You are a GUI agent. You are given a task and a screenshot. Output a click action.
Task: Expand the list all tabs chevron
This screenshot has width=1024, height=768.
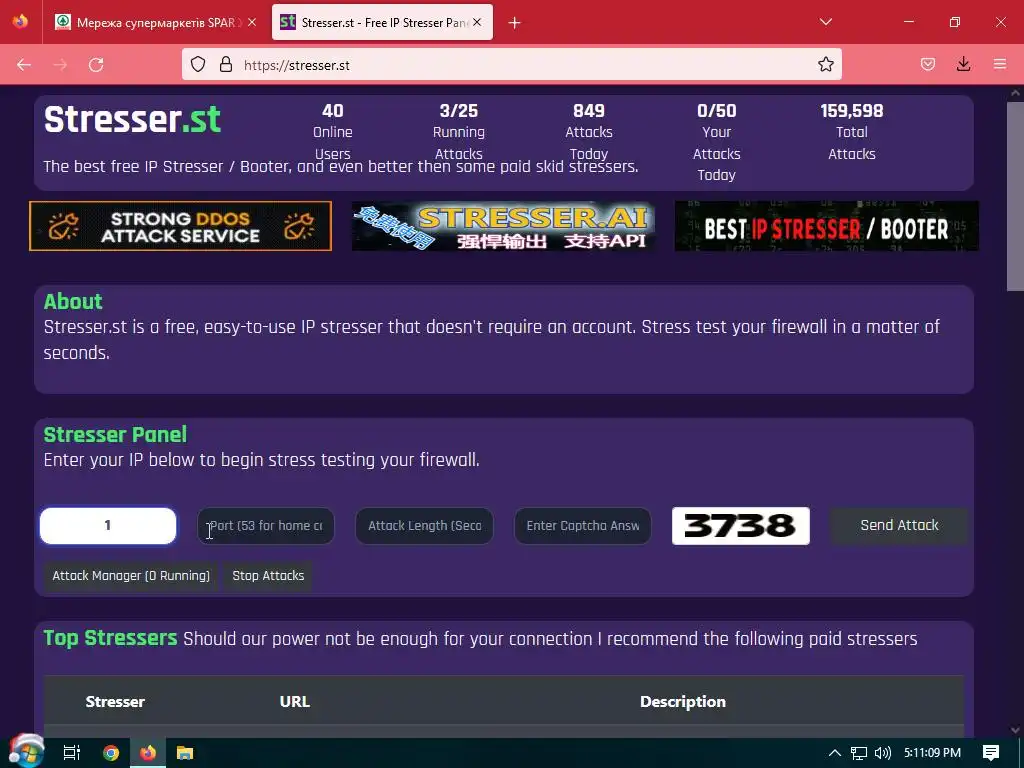pyautogui.click(x=825, y=22)
